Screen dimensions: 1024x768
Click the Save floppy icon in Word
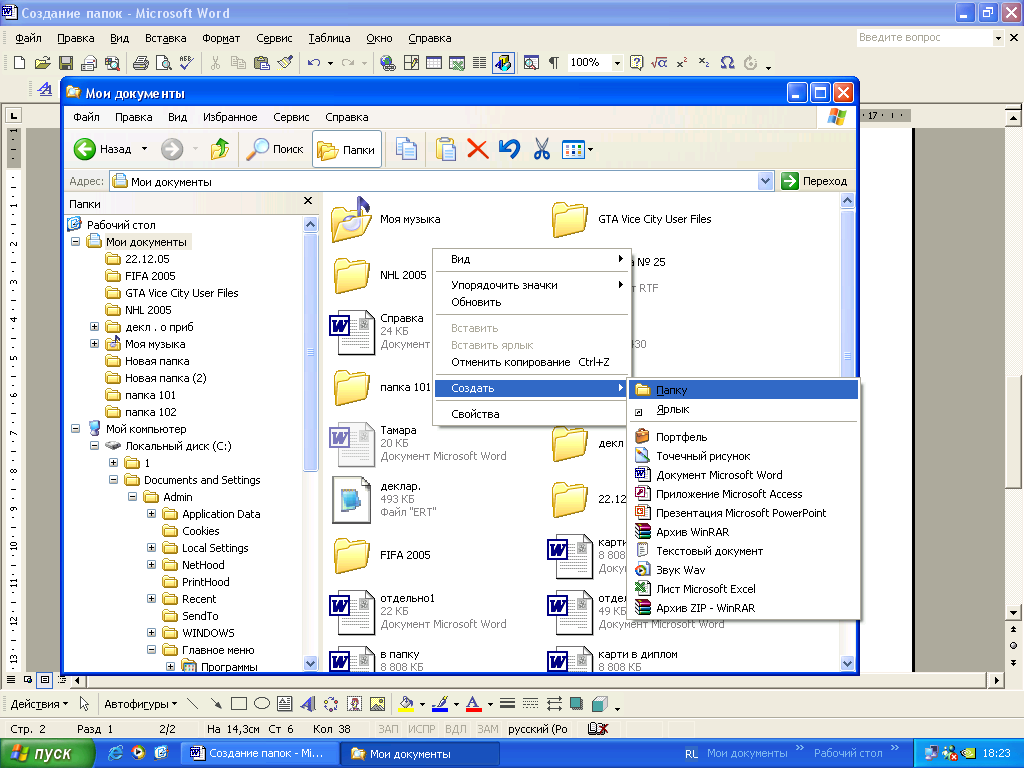coord(65,63)
